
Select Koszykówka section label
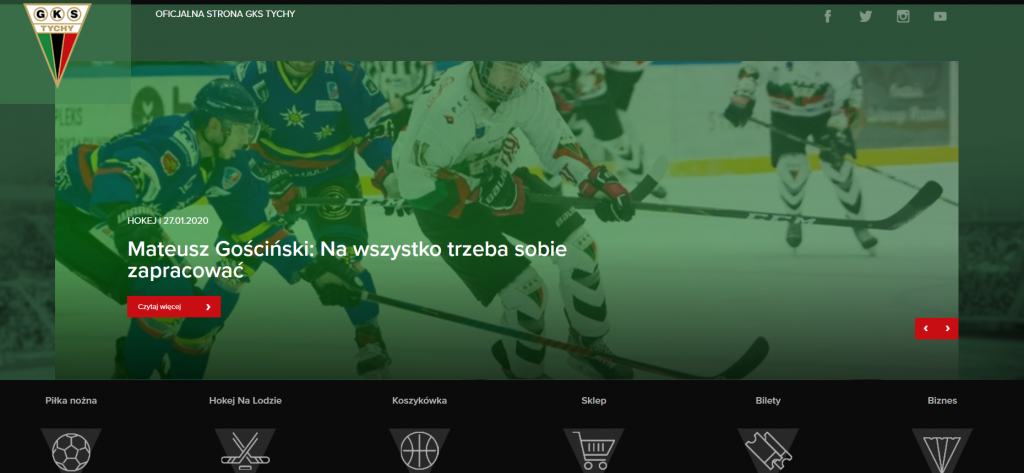(420, 400)
